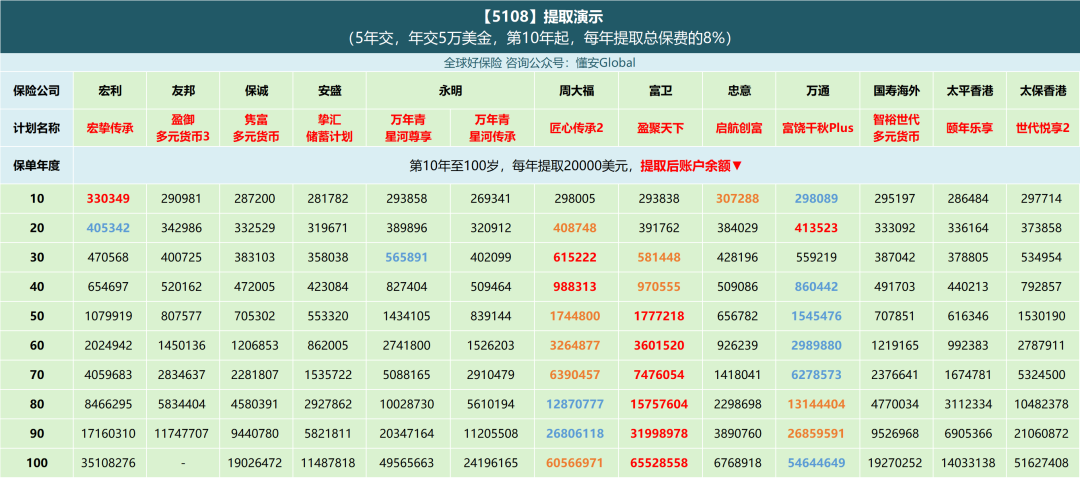Click the 周大福 company header
The image size is (1080, 478).
coord(576,90)
